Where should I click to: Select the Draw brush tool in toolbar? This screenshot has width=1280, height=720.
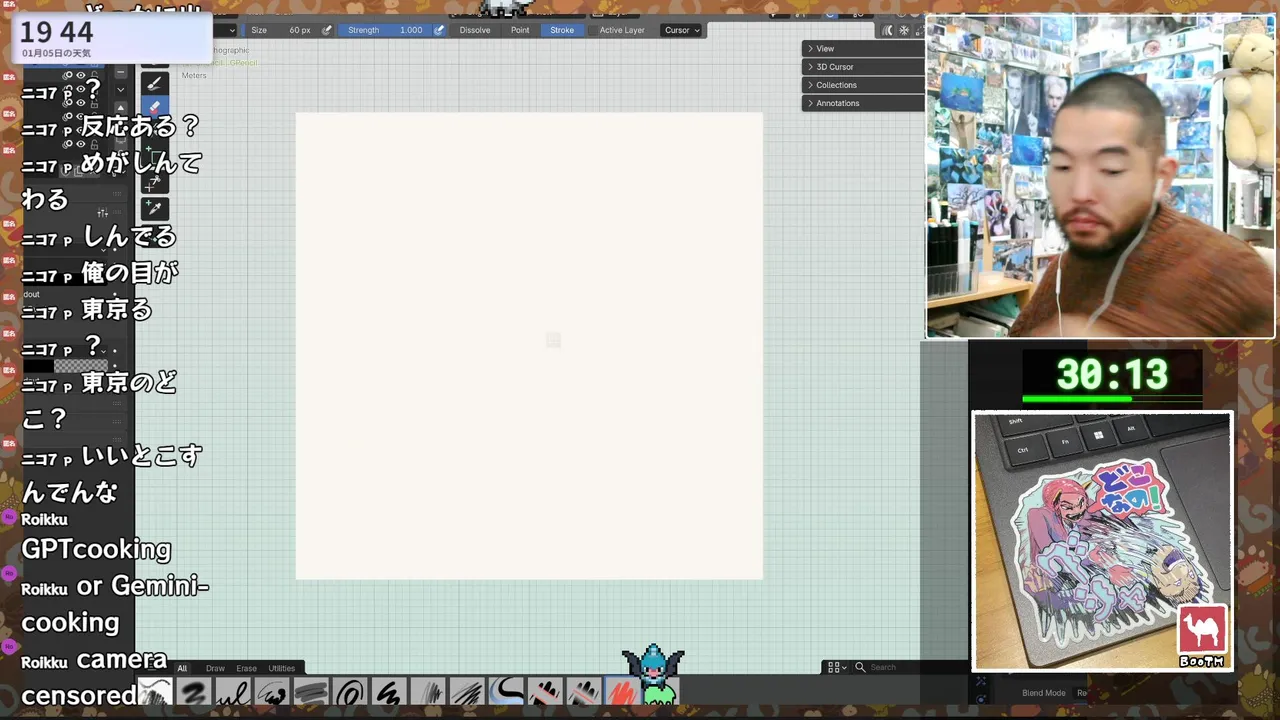154,83
